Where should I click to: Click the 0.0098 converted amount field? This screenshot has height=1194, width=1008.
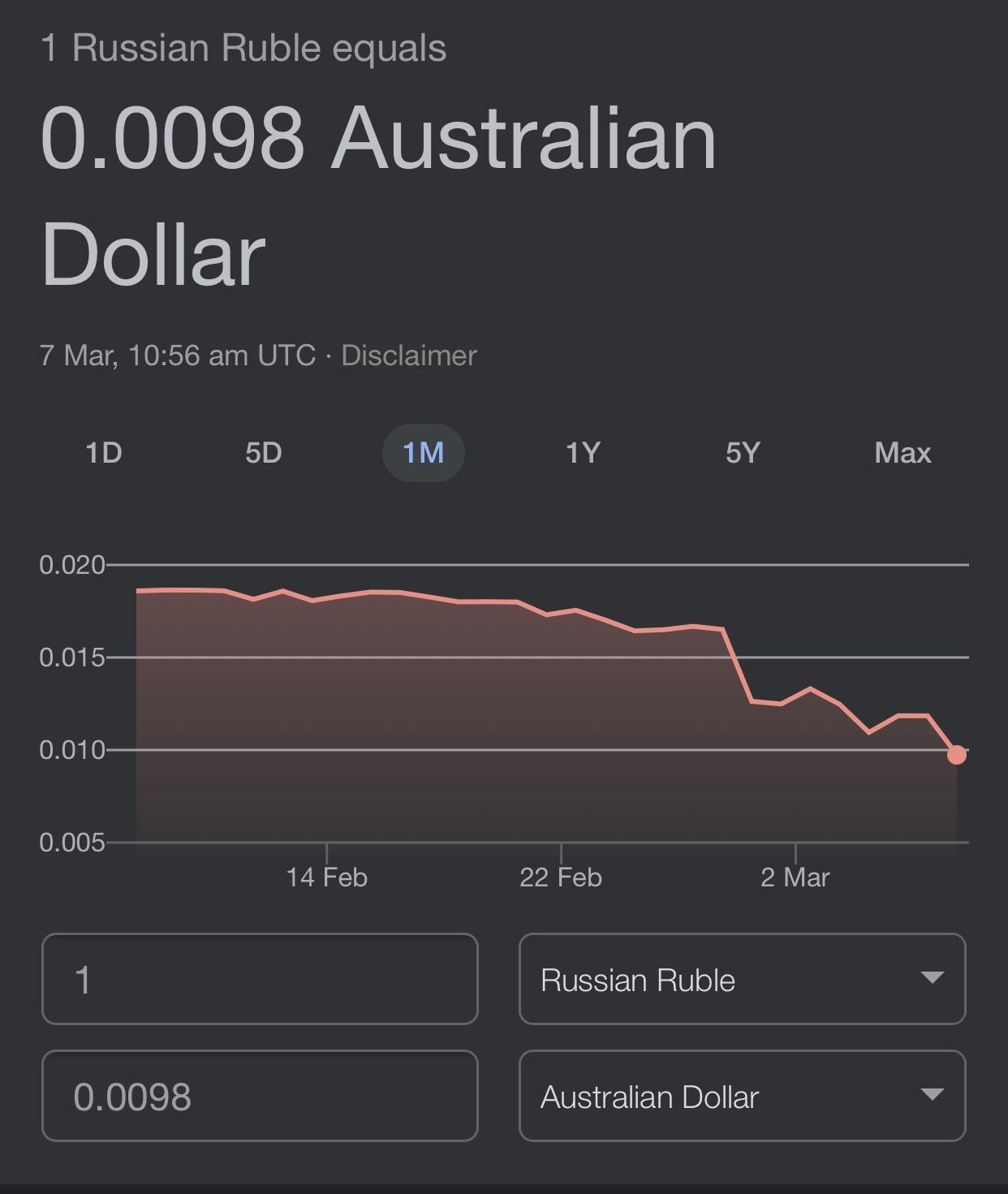[x=260, y=1096]
